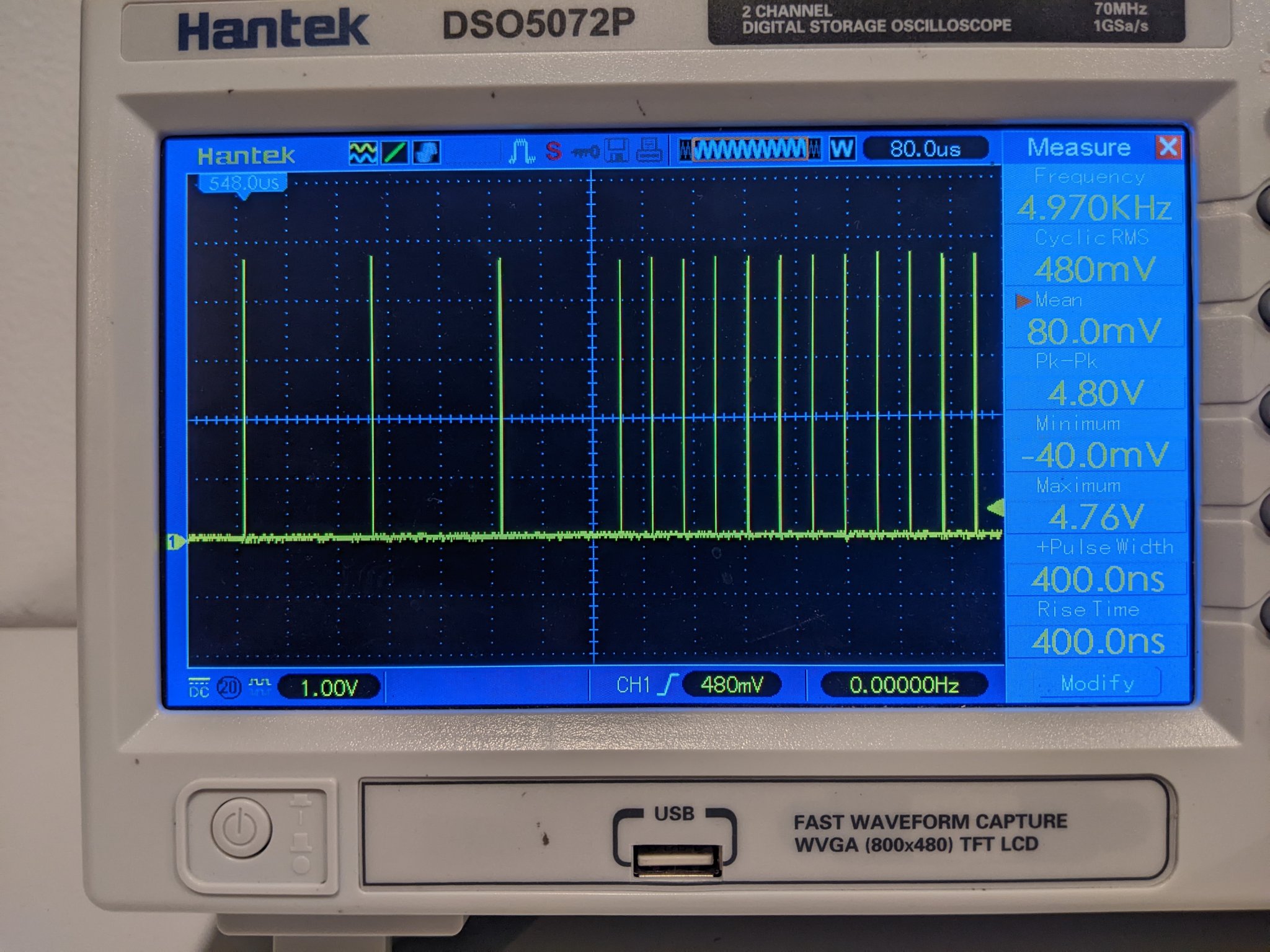Tap the pulse waveform trigger icon
The width and height of the screenshot is (1270, 952).
tap(522, 151)
